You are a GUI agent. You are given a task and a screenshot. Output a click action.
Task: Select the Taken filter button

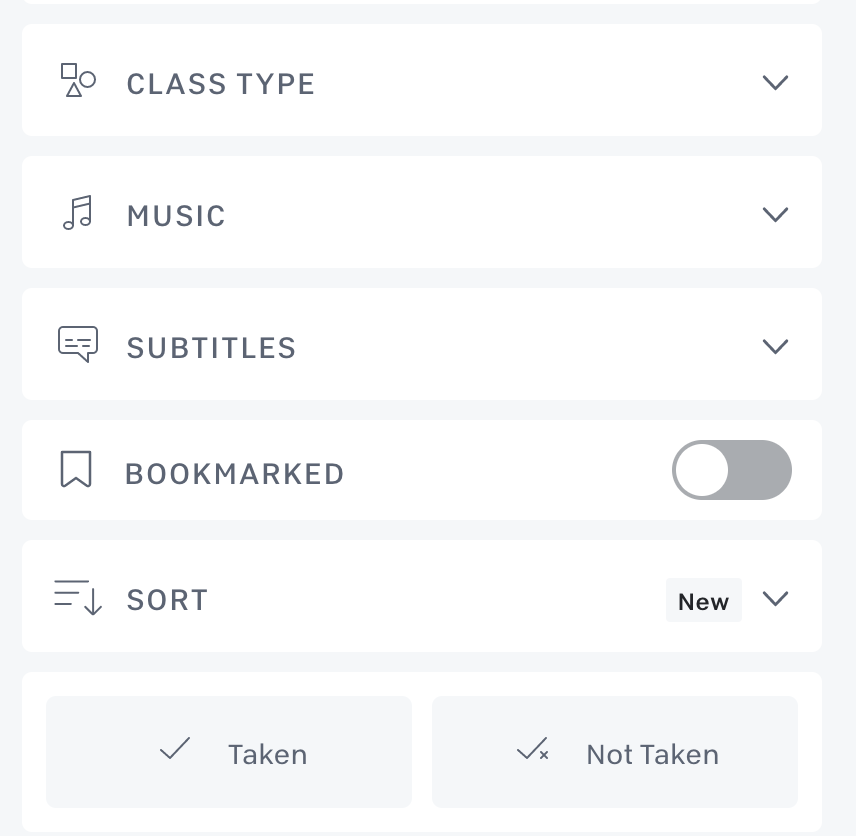click(x=229, y=752)
